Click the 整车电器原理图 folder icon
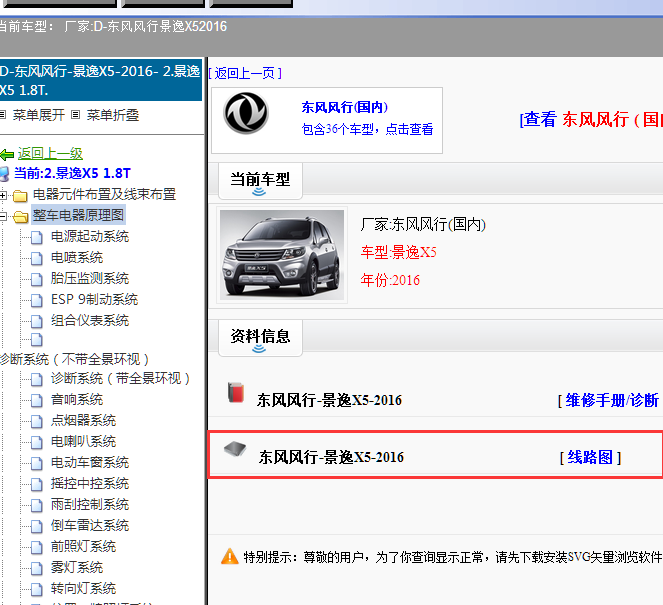Viewport: 663px width, 605px height. pyautogui.click(x=20, y=217)
